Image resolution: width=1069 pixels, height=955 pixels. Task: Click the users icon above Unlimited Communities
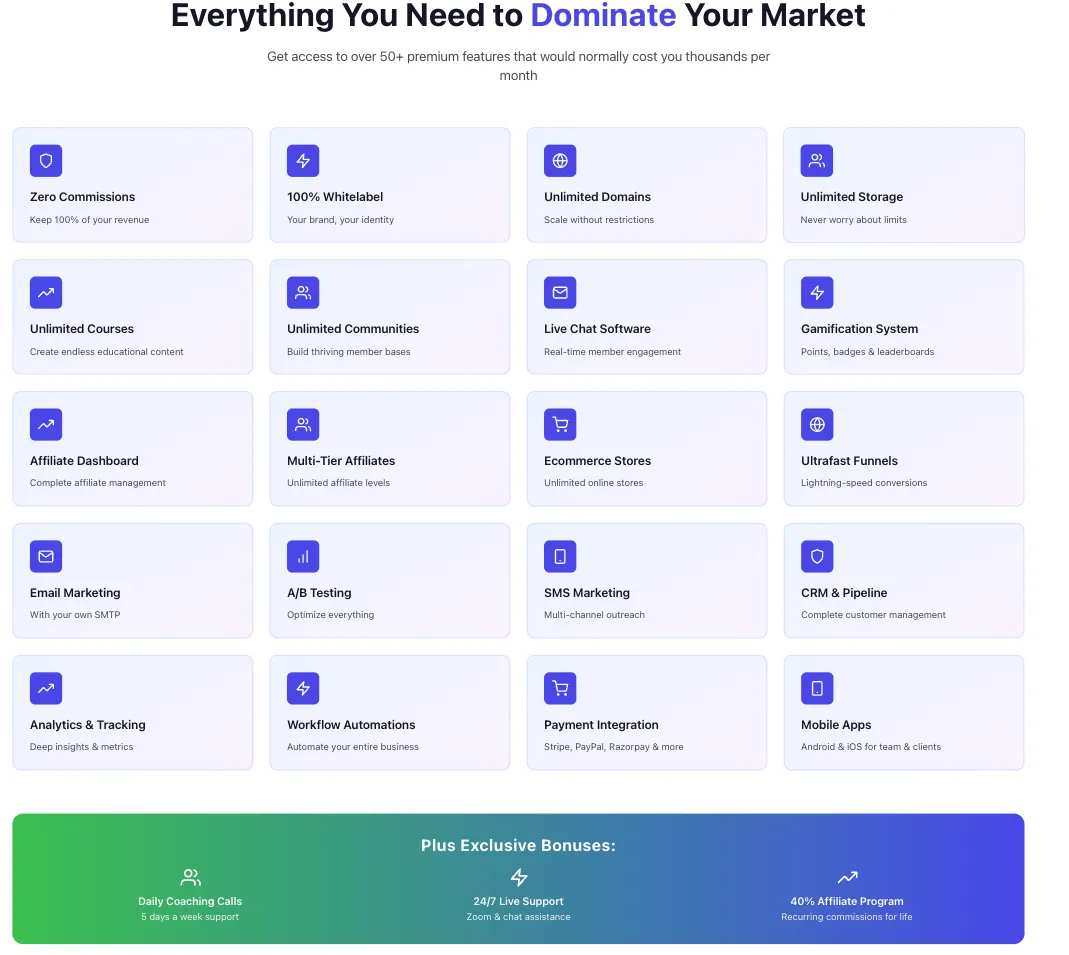point(303,292)
